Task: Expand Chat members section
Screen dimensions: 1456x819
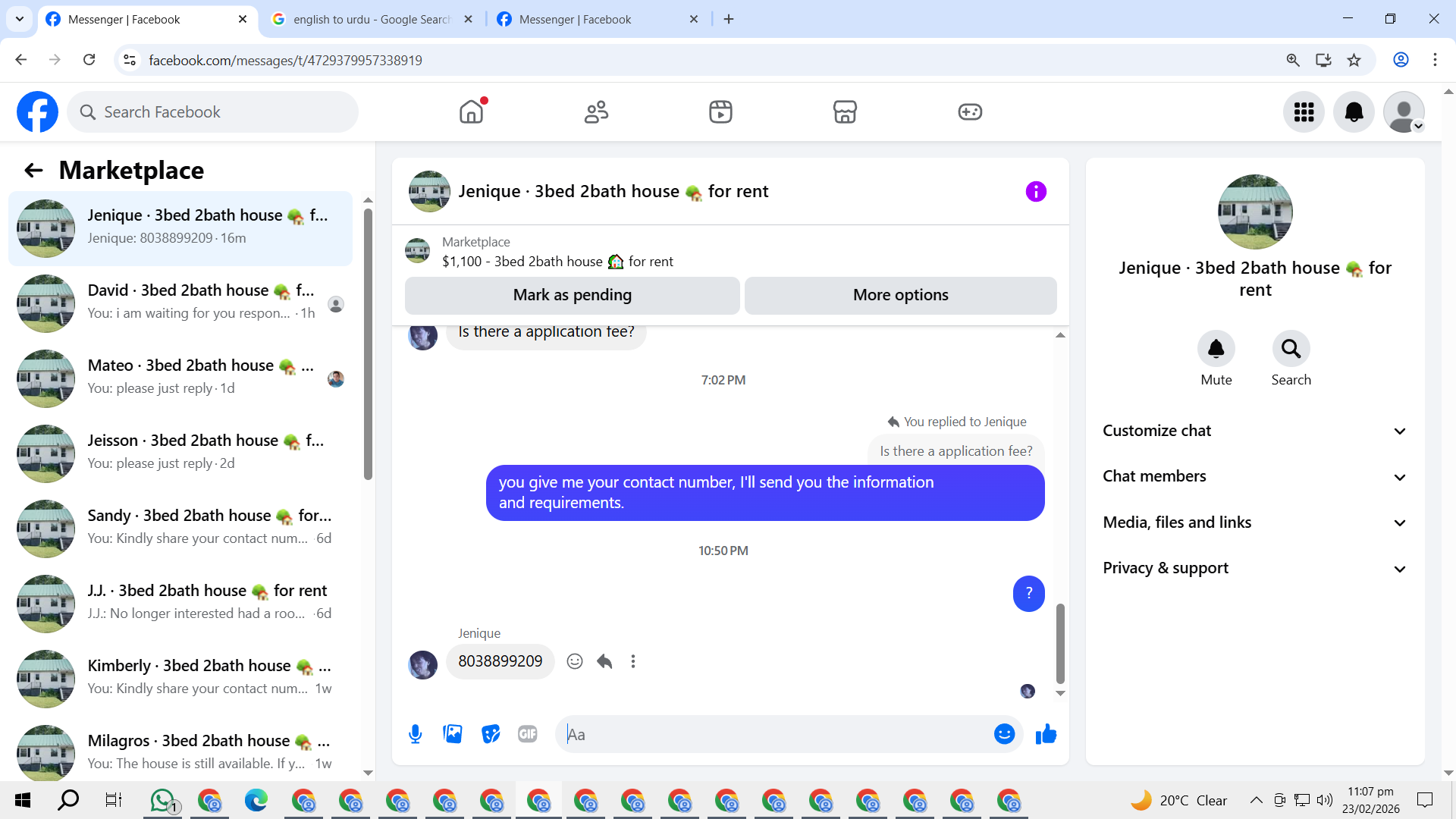Action: (1254, 476)
